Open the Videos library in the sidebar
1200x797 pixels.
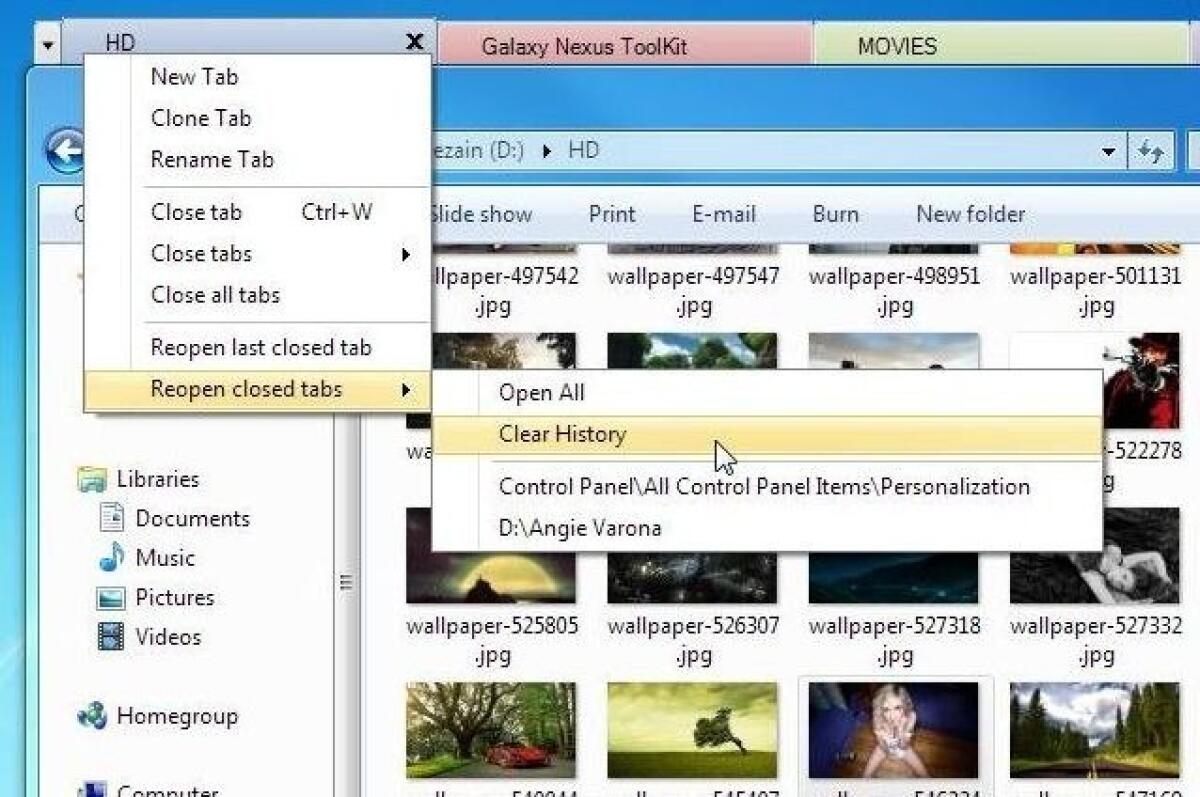click(x=167, y=637)
